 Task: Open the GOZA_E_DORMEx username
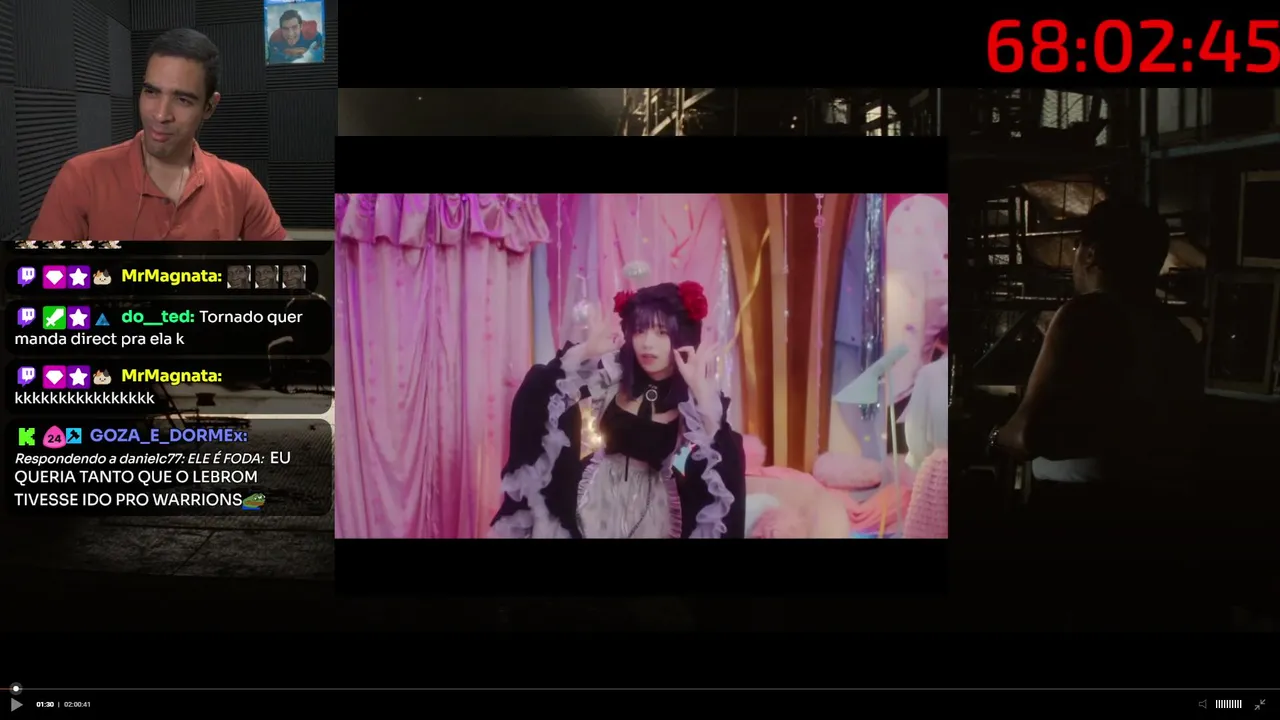click(x=168, y=436)
